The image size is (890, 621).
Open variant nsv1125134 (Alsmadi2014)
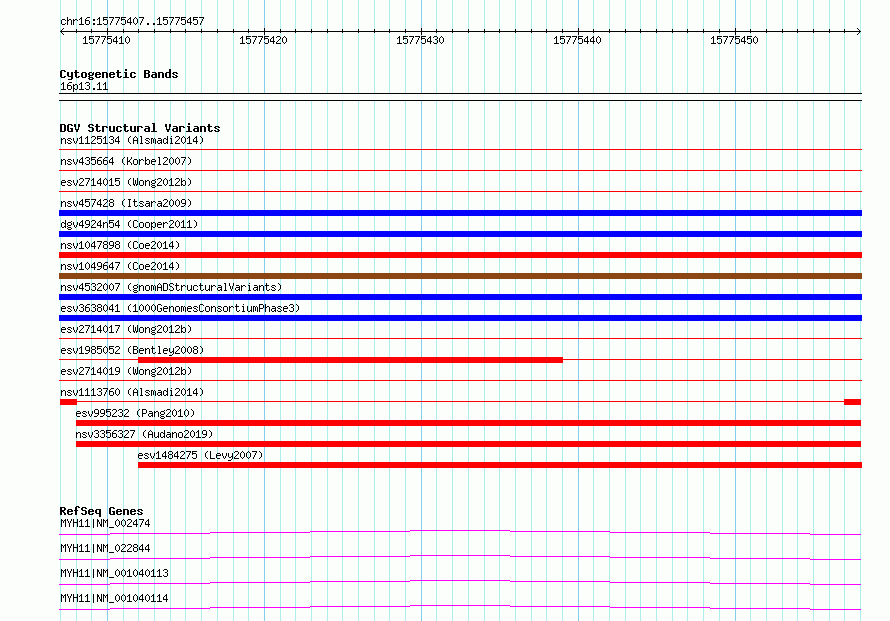pyautogui.click(x=132, y=140)
